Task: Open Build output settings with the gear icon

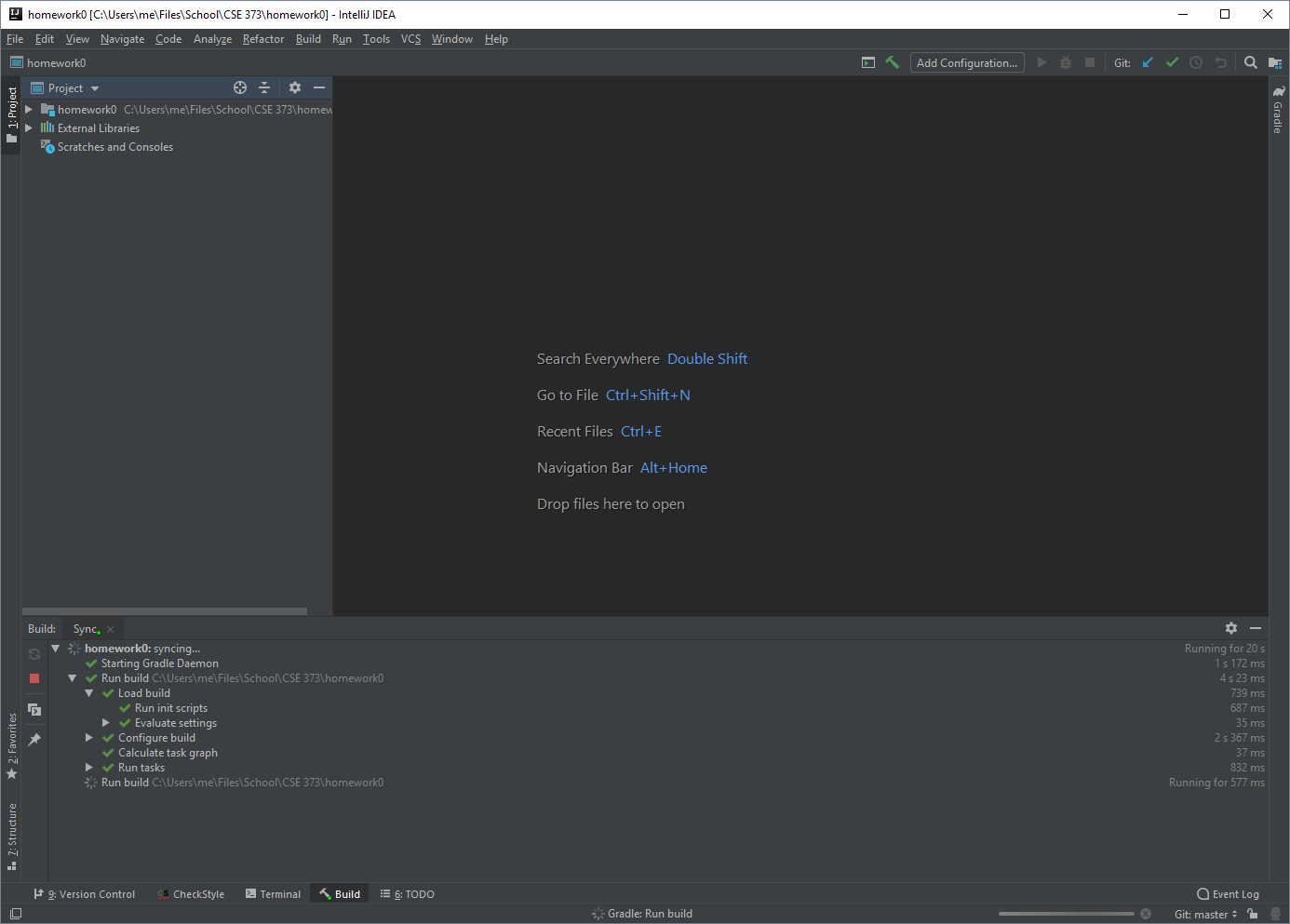Action: 1231,628
